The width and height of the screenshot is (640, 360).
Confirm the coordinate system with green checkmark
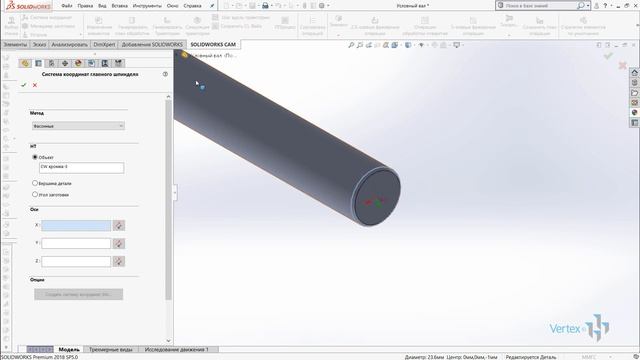click(x=23, y=85)
